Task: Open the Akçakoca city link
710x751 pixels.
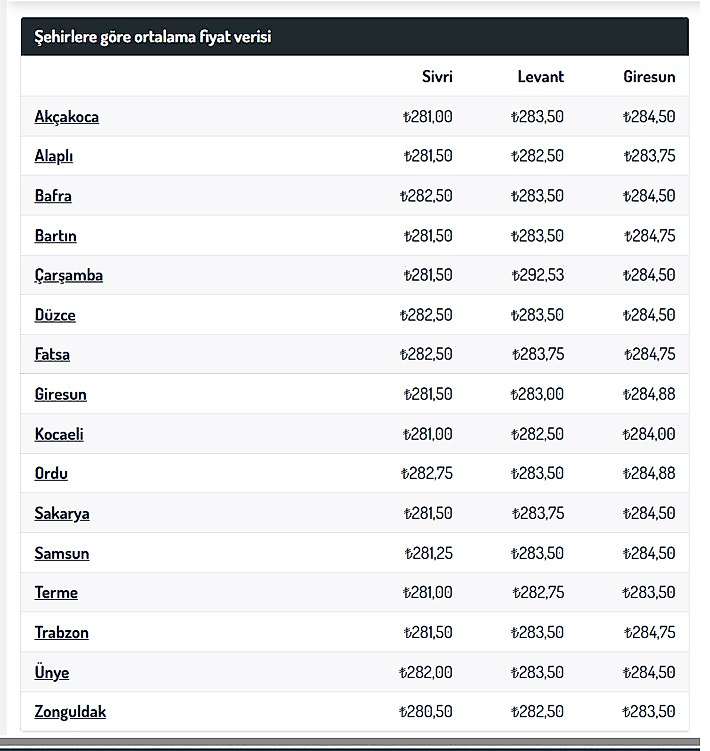Action: tap(67, 117)
